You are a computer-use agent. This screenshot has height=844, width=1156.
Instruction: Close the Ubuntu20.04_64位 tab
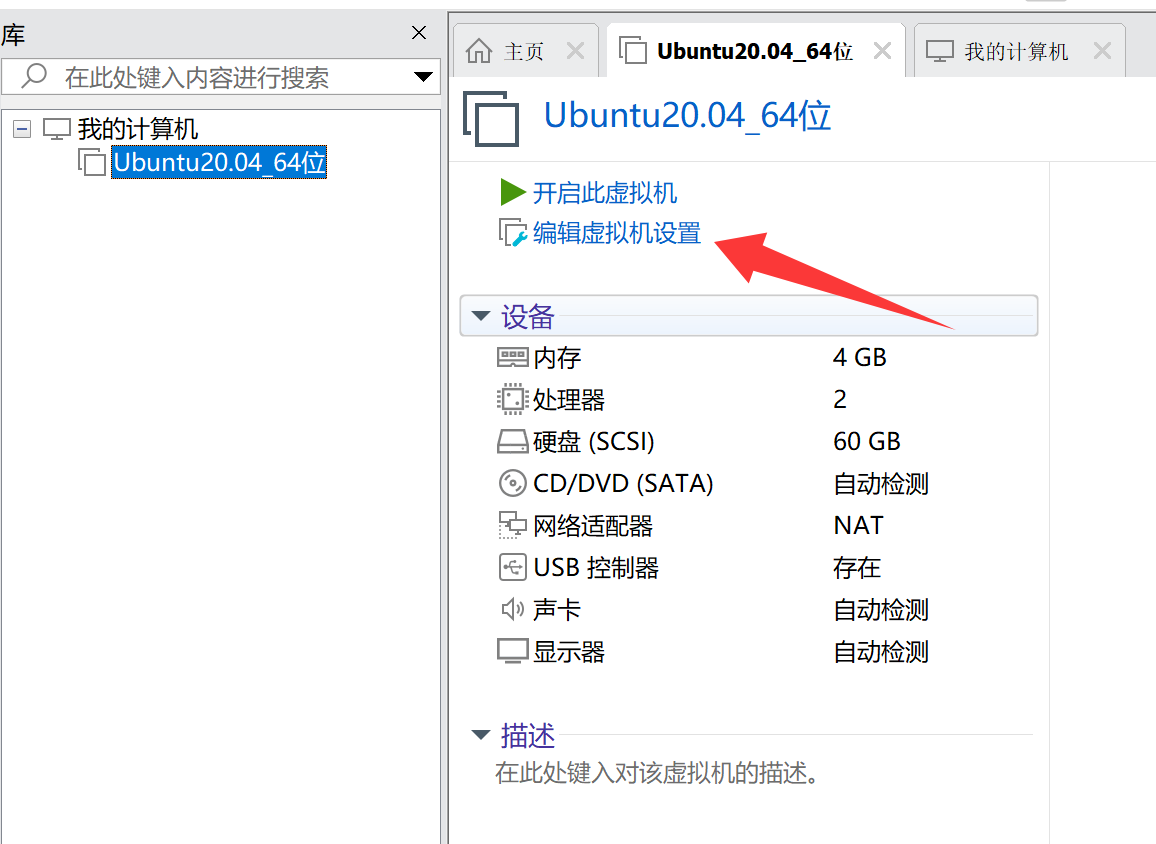click(882, 51)
